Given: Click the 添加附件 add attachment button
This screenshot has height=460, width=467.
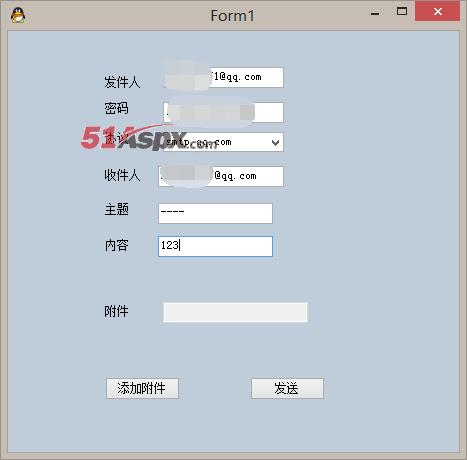Looking at the screenshot, I should (142, 388).
